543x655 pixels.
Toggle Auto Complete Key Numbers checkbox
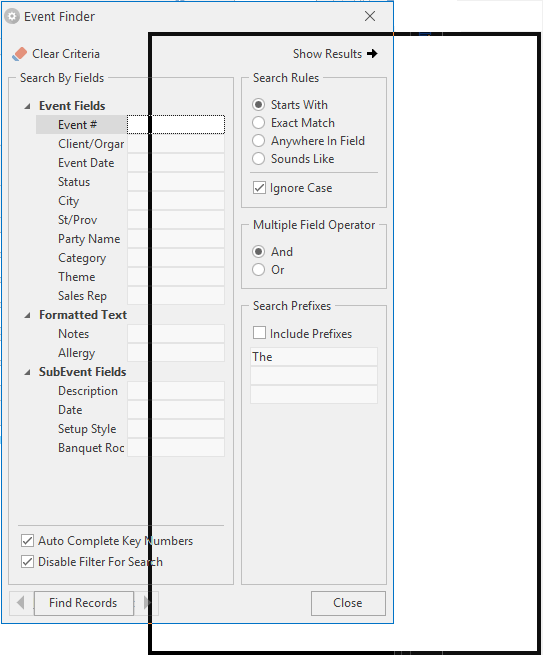point(28,541)
